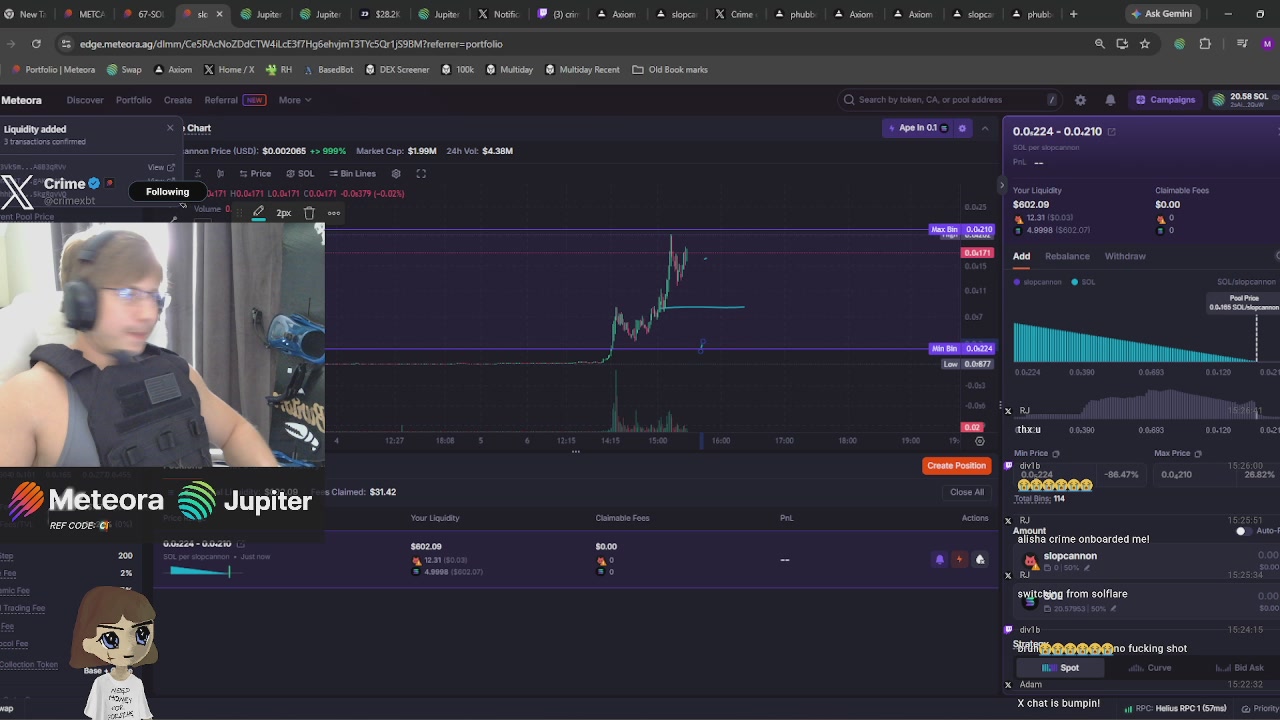Screen dimensions: 1280x720
Task: Copy the Min Price value
Action: pyautogui.click(x=1055, y=454)
